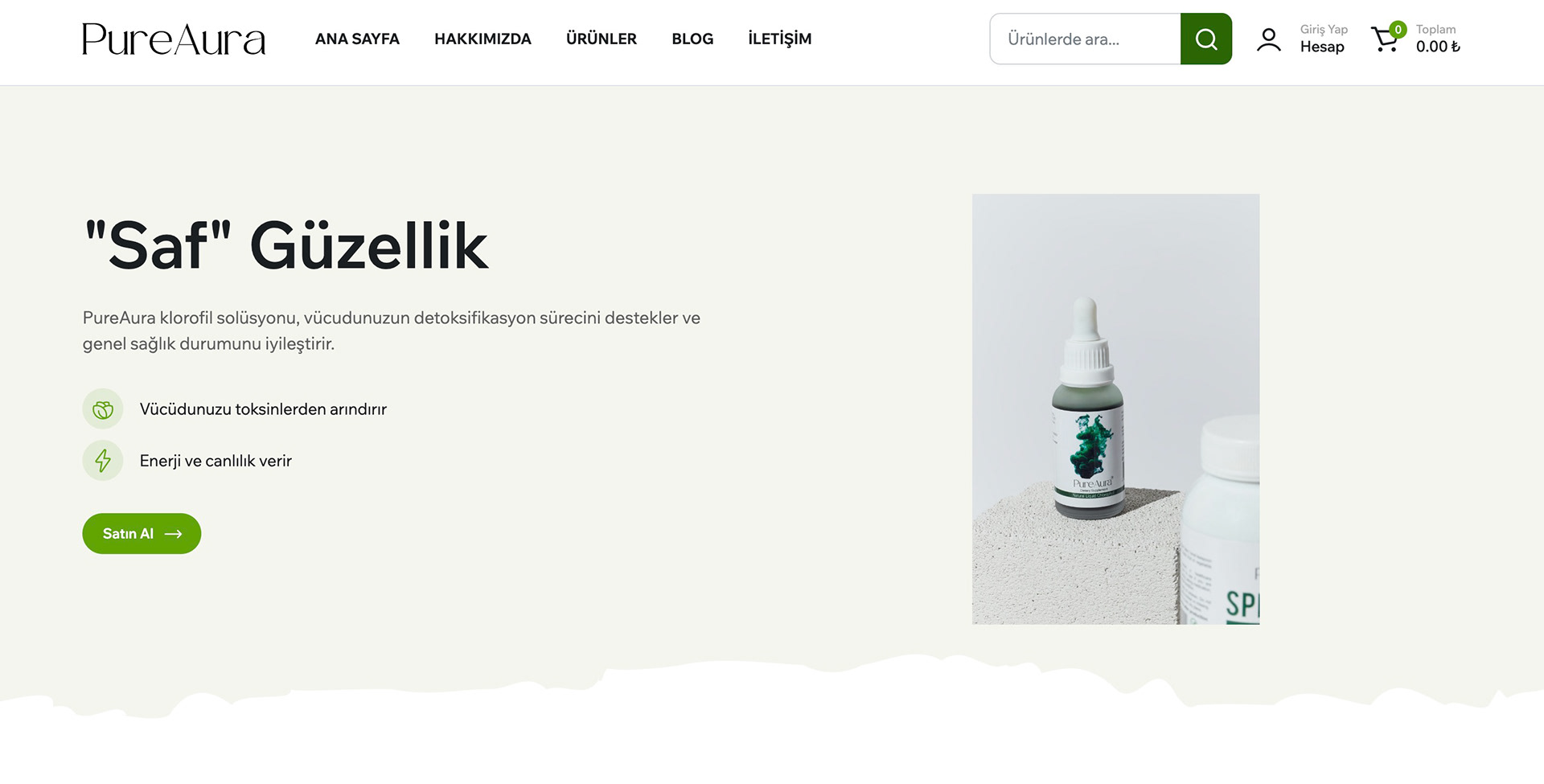Navigate to BLOG
This screenshot has width=1544, height=784.
[x=692, y=39]
